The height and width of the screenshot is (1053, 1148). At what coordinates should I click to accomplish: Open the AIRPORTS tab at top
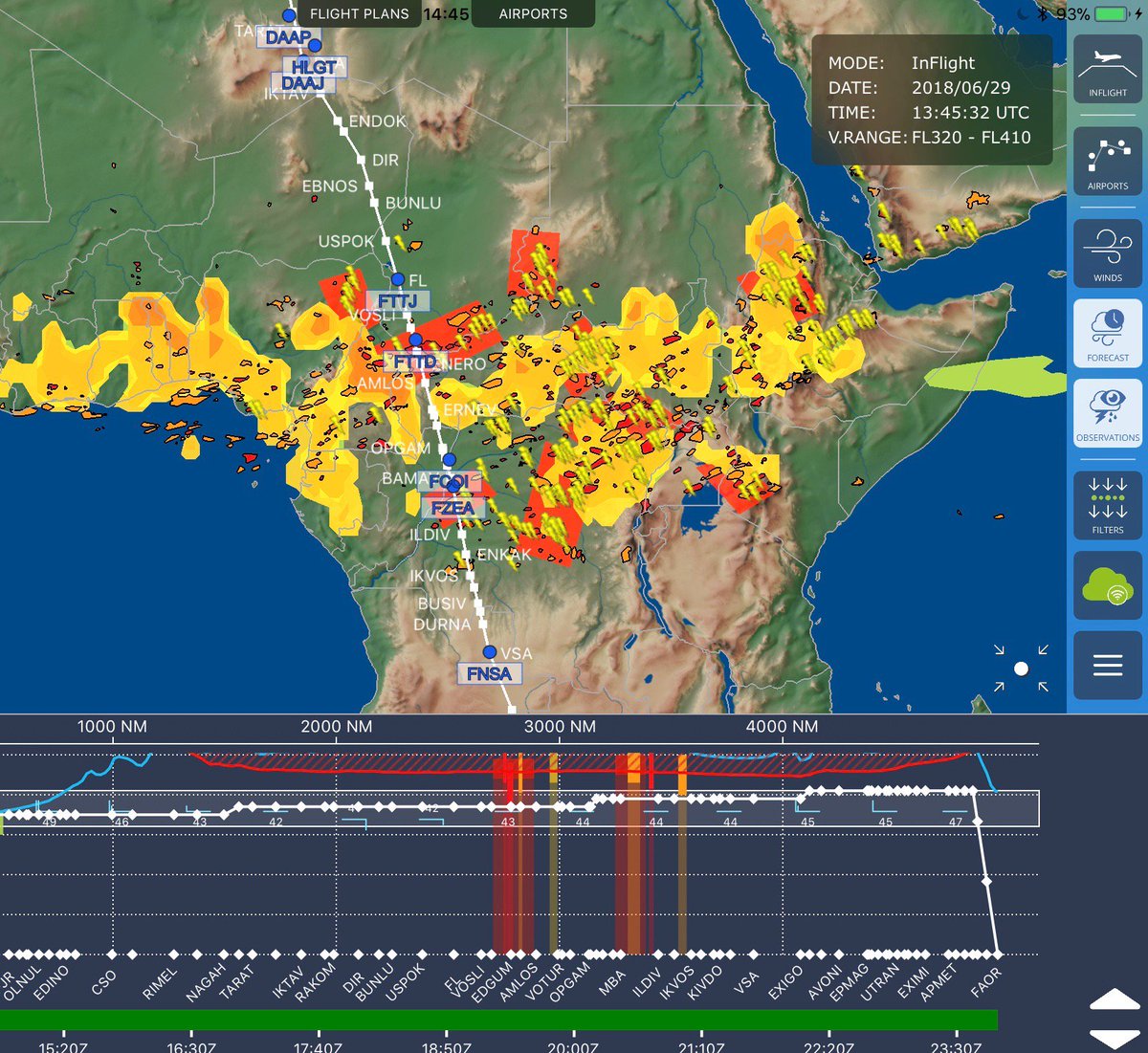click(x=533, y=14)
